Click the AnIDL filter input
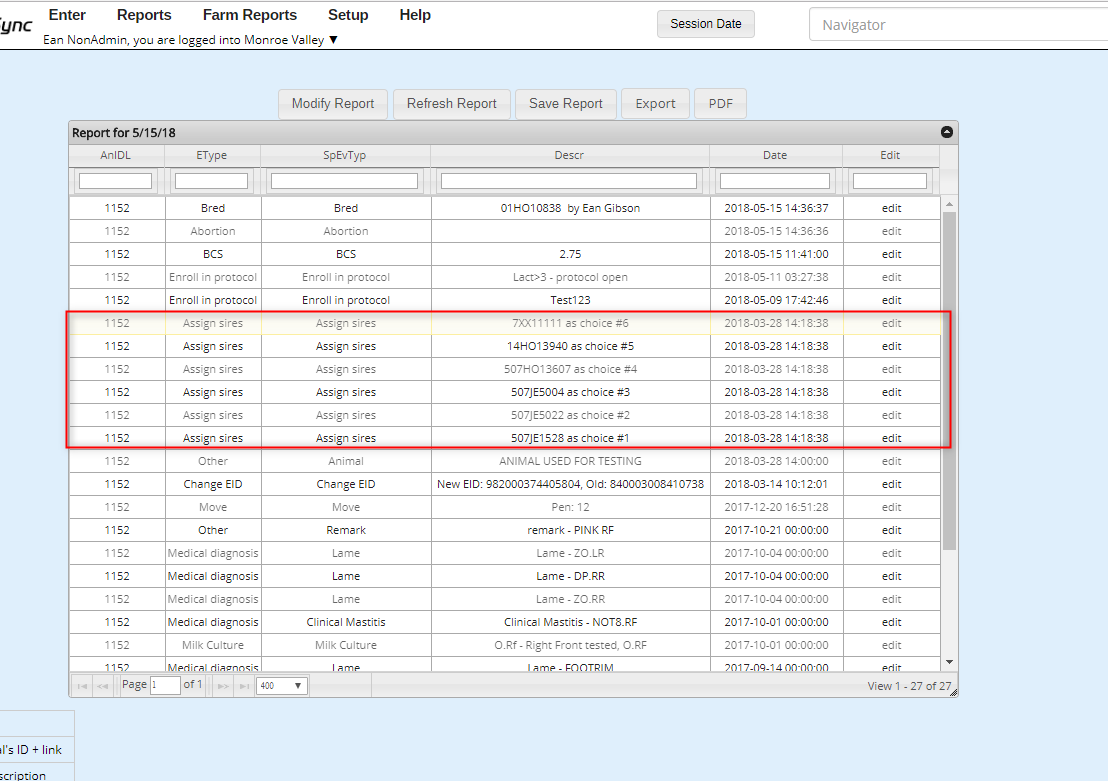This screenshot has width=1108, height=781. (115, 181)
